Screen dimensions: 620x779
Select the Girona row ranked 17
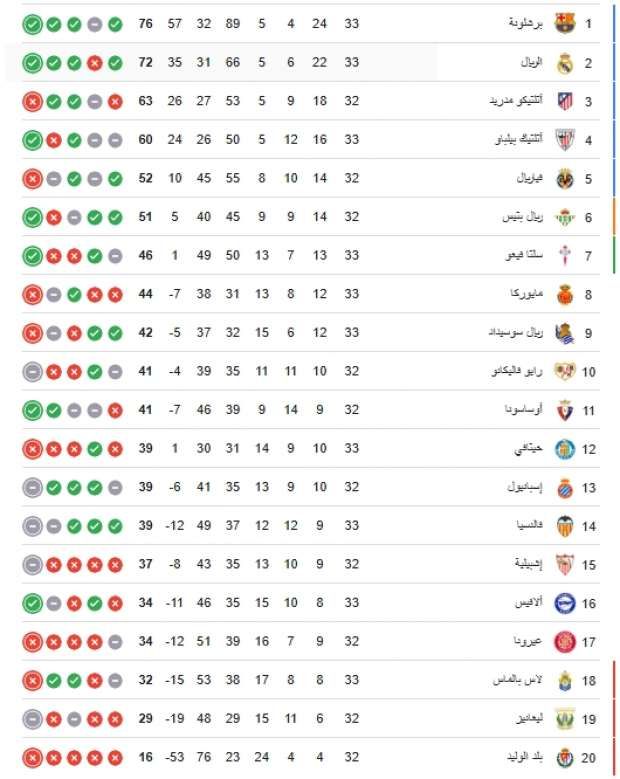tap(310, 641)
